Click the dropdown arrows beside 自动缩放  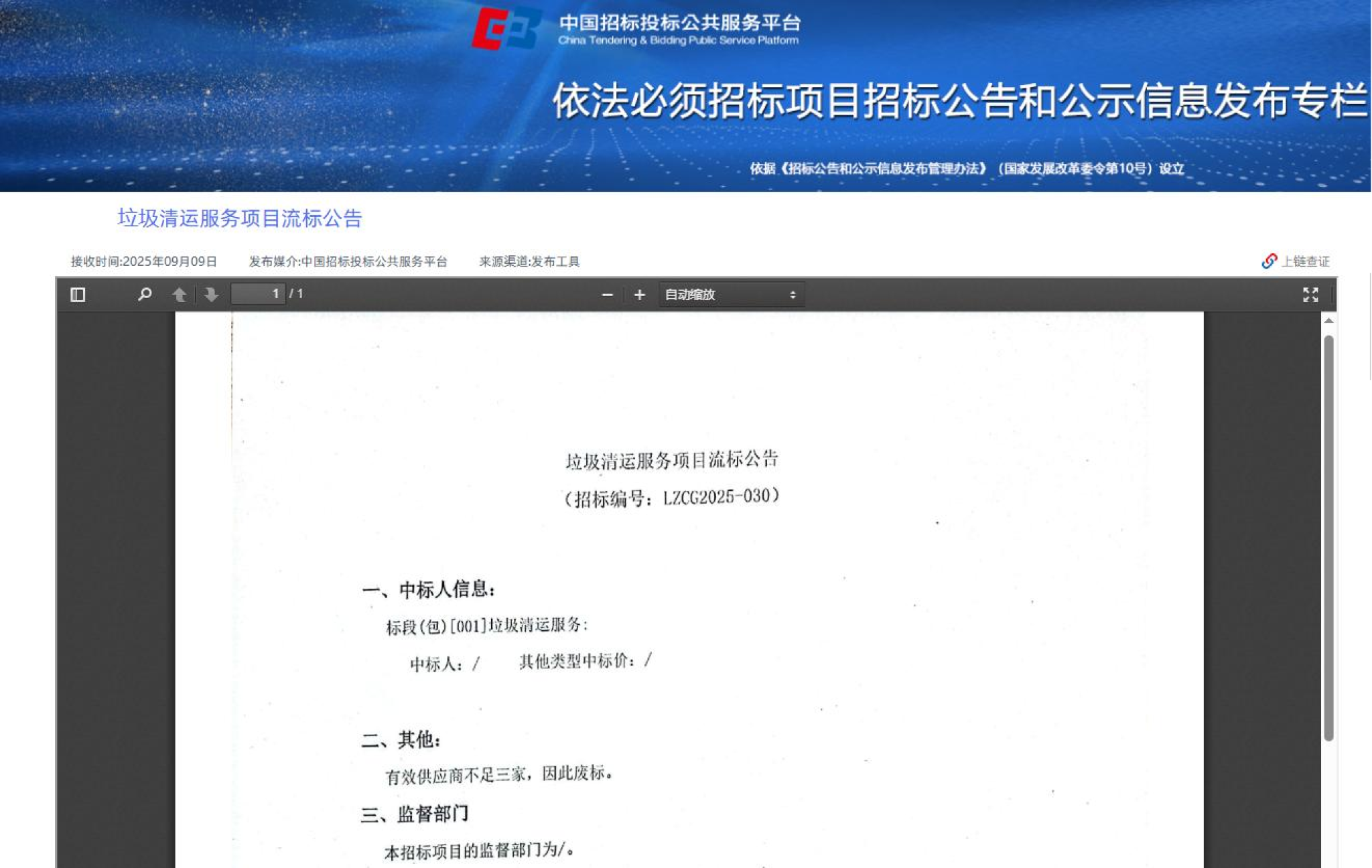tap(793, 295)
